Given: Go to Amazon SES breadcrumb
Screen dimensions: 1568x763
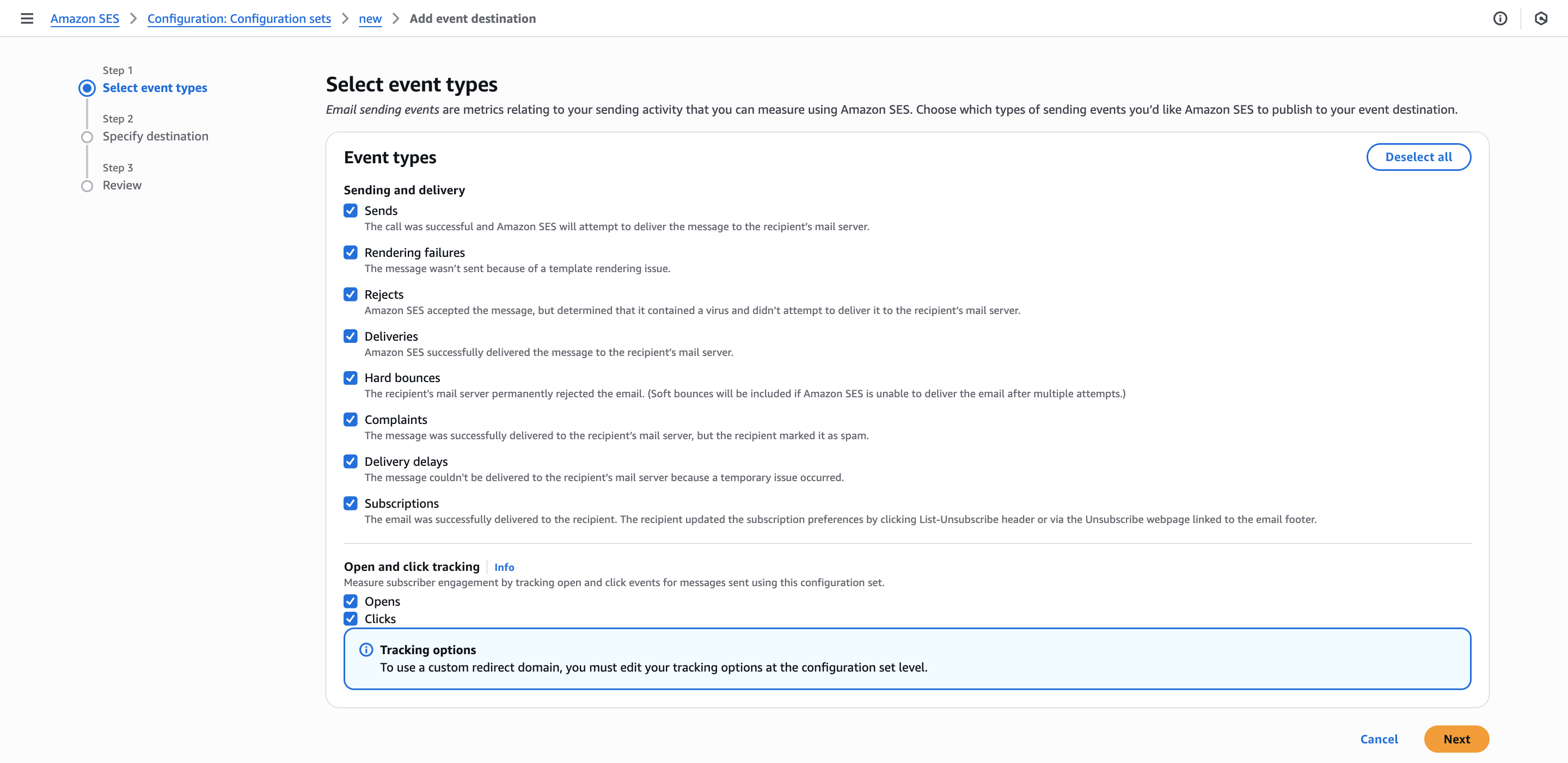Looking at the screenshot, I should (x=84, y=19).
